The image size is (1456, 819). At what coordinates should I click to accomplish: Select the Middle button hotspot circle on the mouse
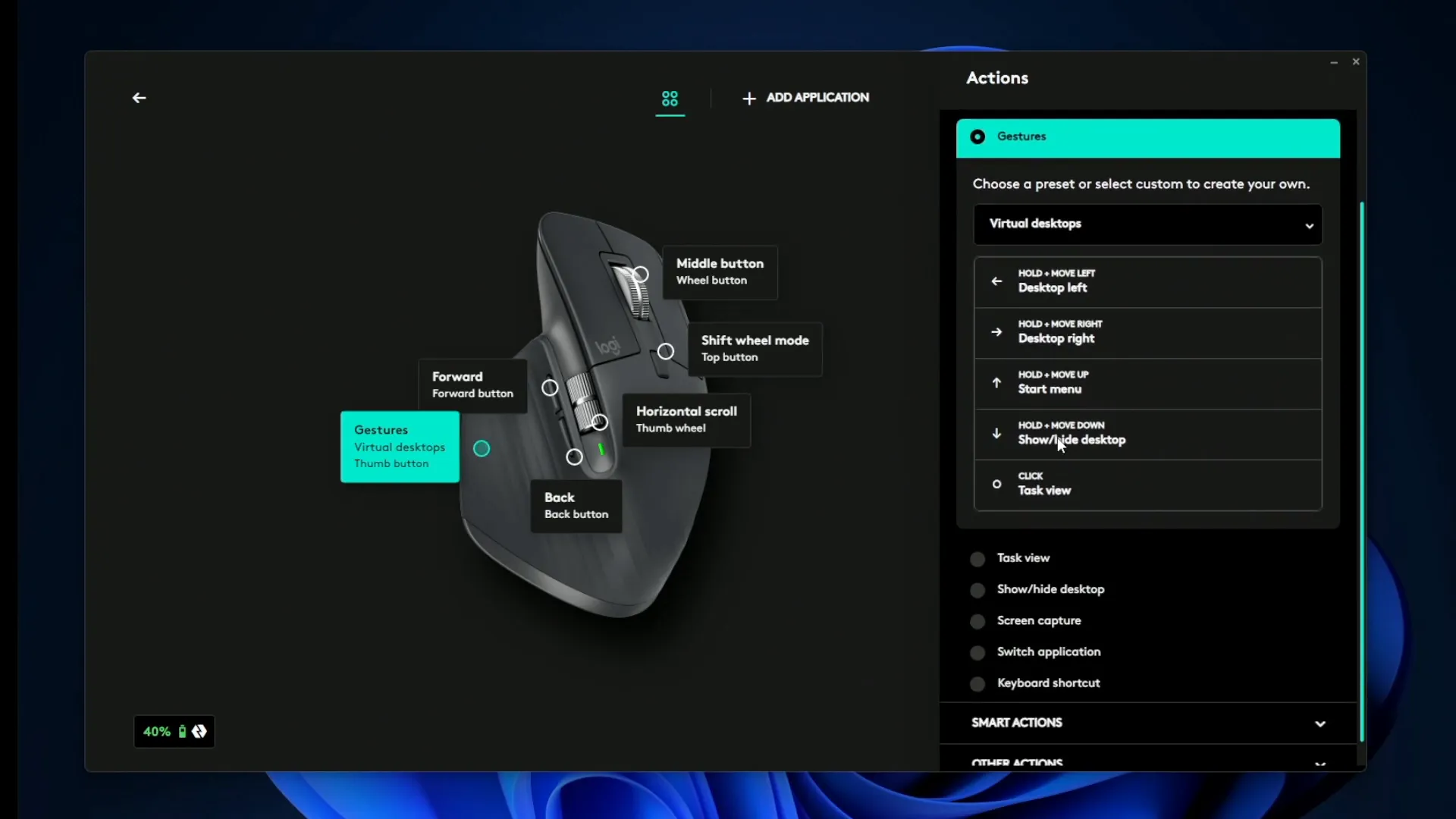pos(641,275)
